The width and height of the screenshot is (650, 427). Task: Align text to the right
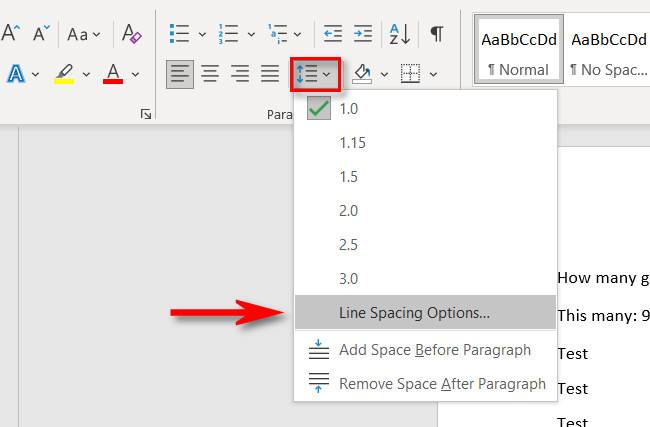click(x=240, y=73)
